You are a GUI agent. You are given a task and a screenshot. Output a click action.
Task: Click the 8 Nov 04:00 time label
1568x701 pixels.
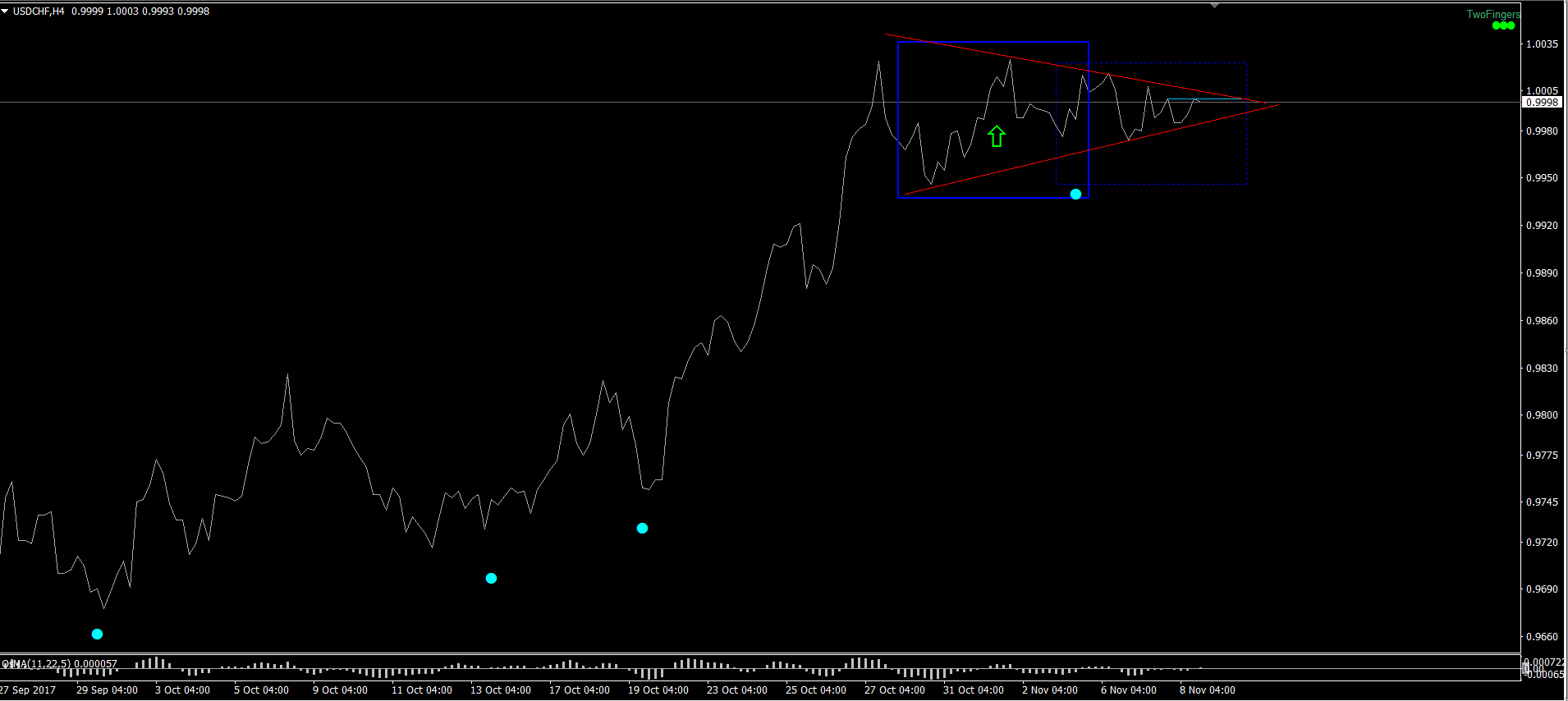(x=1207, y=690)
